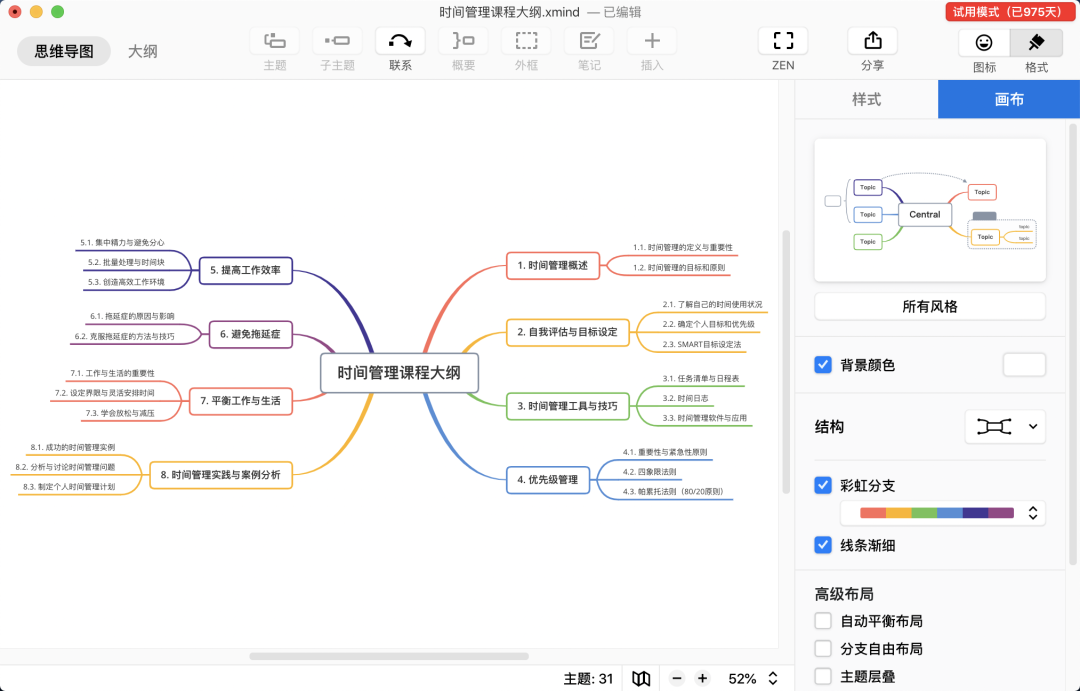Select subtopic 8.1. 成功的时间管理实例
The image size is (1080, 691).
(x=72, y=447)
